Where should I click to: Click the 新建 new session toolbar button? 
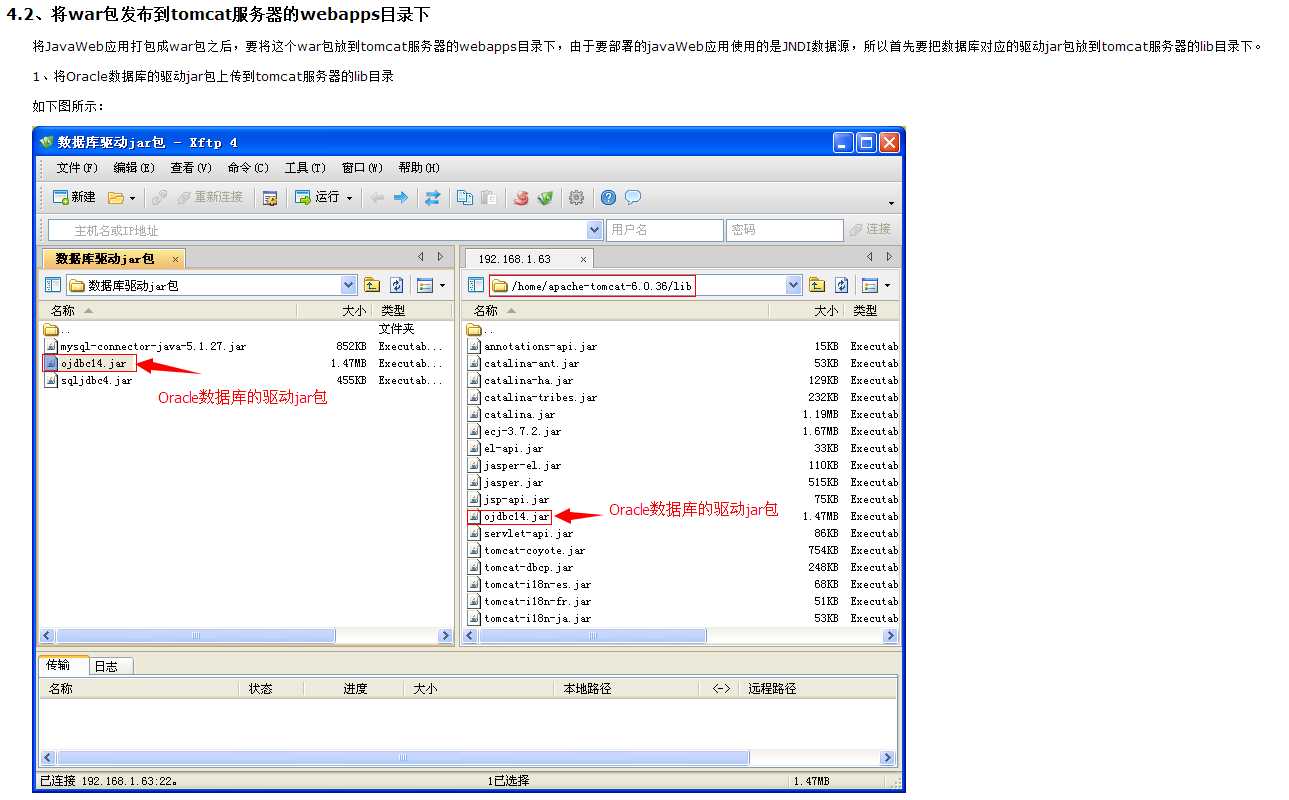[x=74, y=197]
